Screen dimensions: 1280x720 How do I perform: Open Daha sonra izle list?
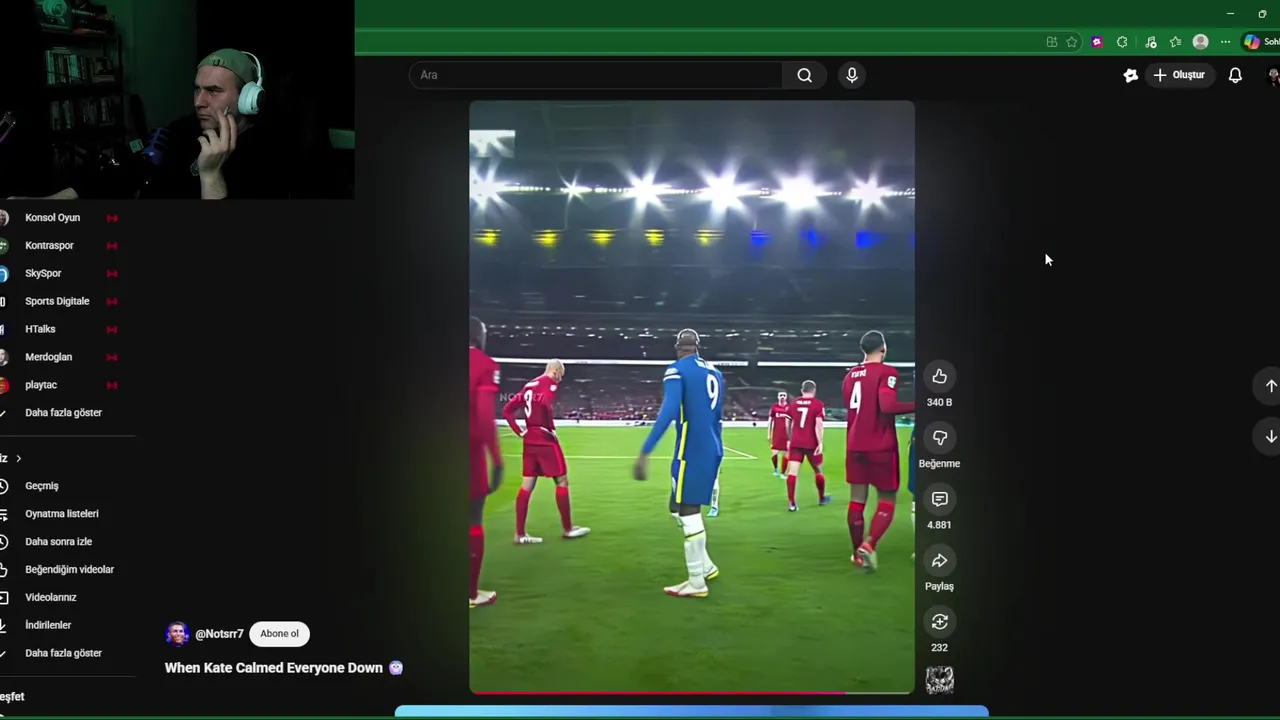(58, 542)
